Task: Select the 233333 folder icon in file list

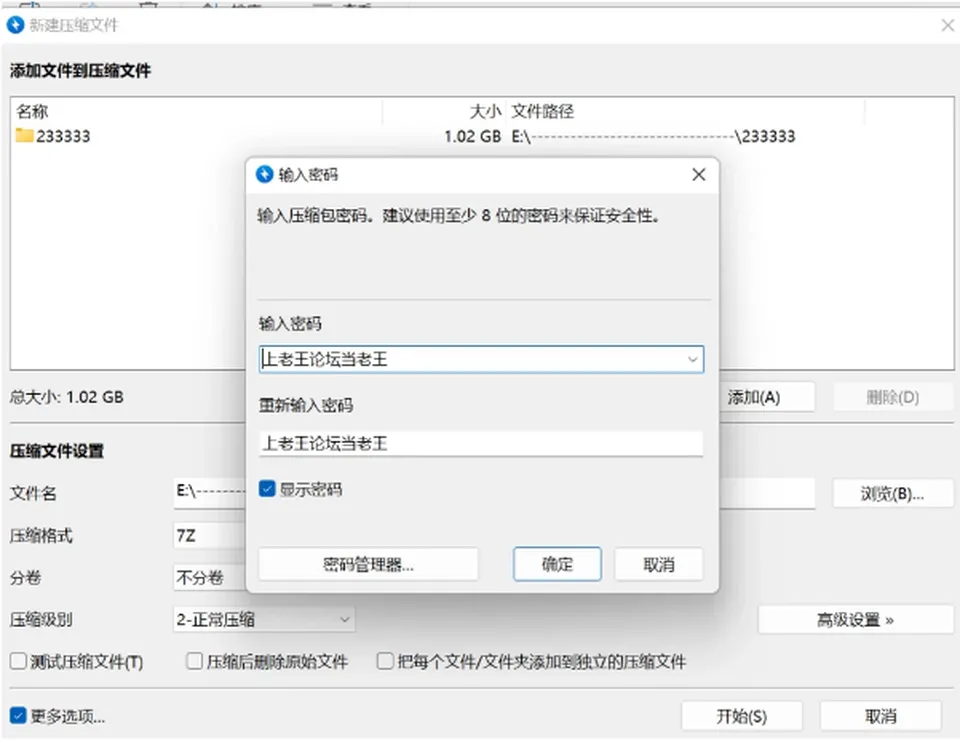Action: (24, 135)
